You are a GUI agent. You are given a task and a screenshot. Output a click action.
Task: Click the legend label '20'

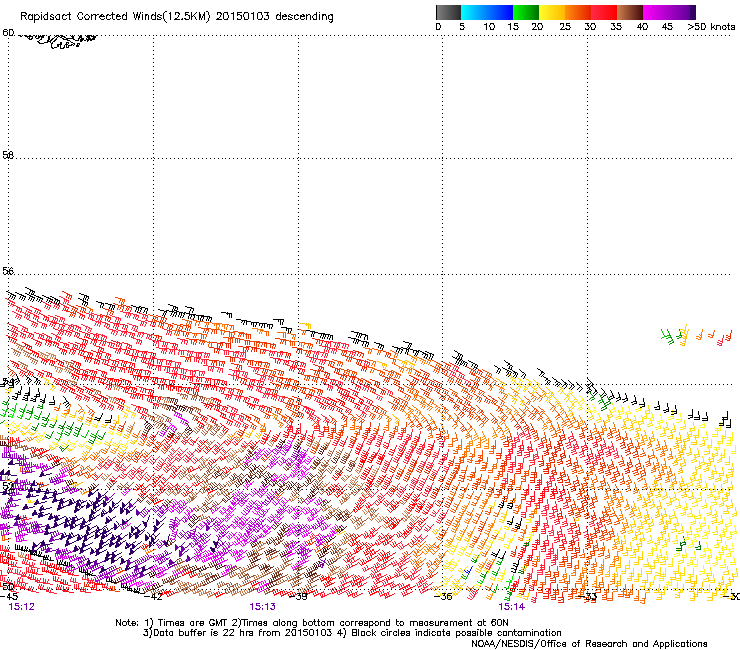(x=537, y=27)
